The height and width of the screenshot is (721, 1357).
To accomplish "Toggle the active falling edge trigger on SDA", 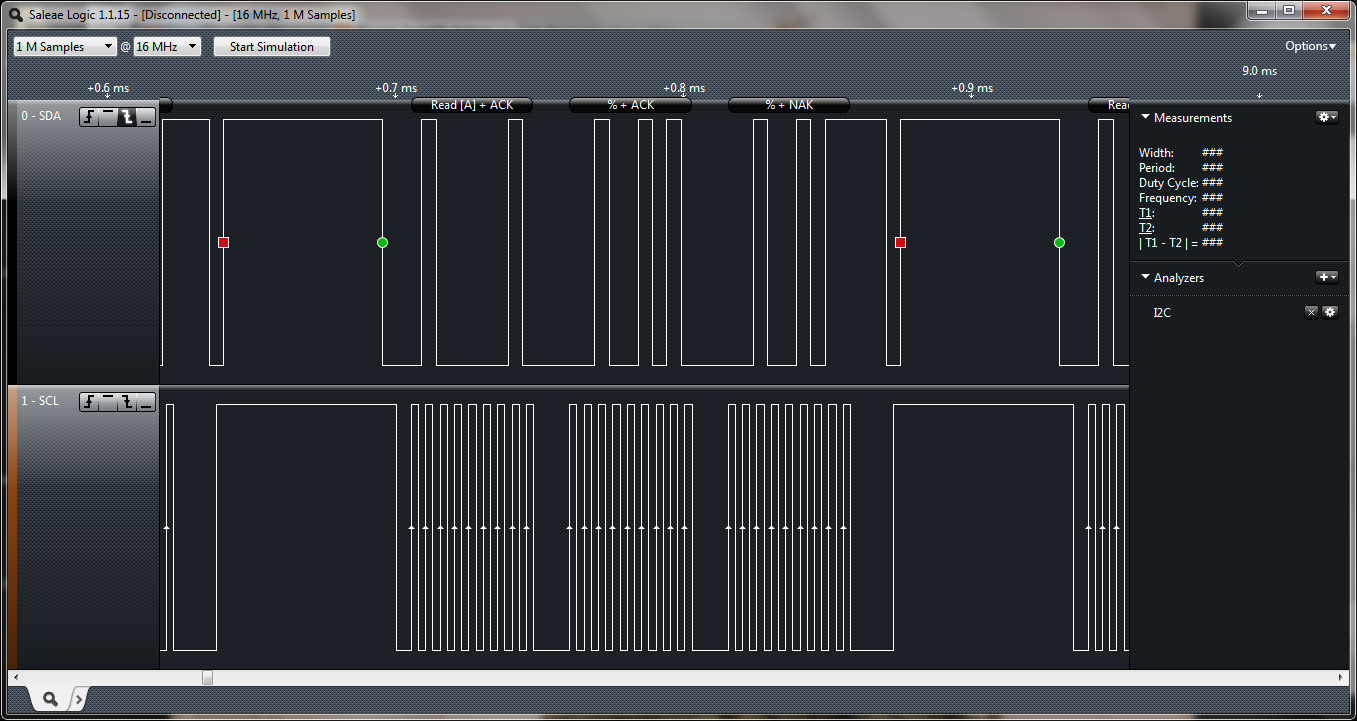I will [127, 117].
